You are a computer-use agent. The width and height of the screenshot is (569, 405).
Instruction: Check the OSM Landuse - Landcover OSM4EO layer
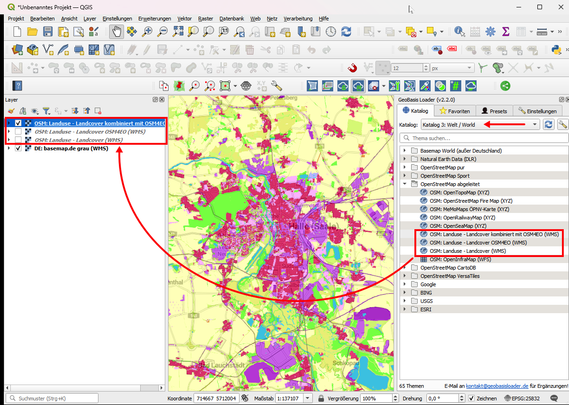click(x=18, y=132)
